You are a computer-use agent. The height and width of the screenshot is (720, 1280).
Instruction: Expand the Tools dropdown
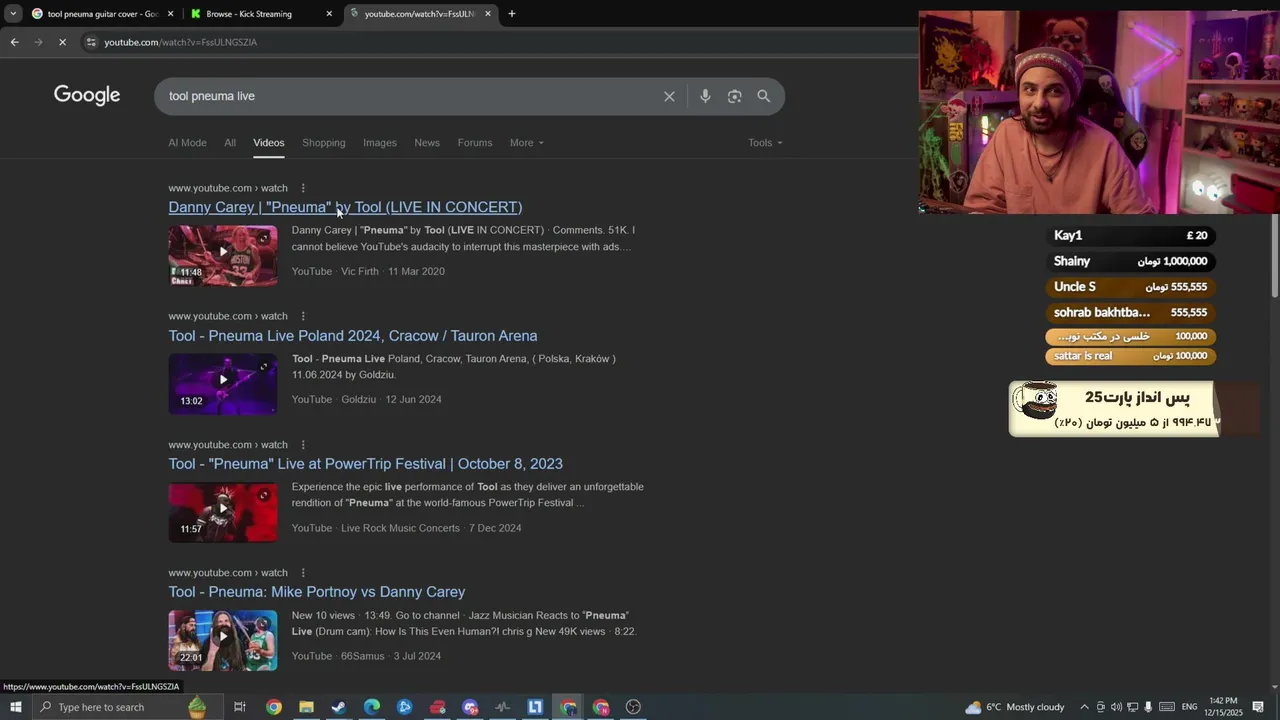point(765,143)
